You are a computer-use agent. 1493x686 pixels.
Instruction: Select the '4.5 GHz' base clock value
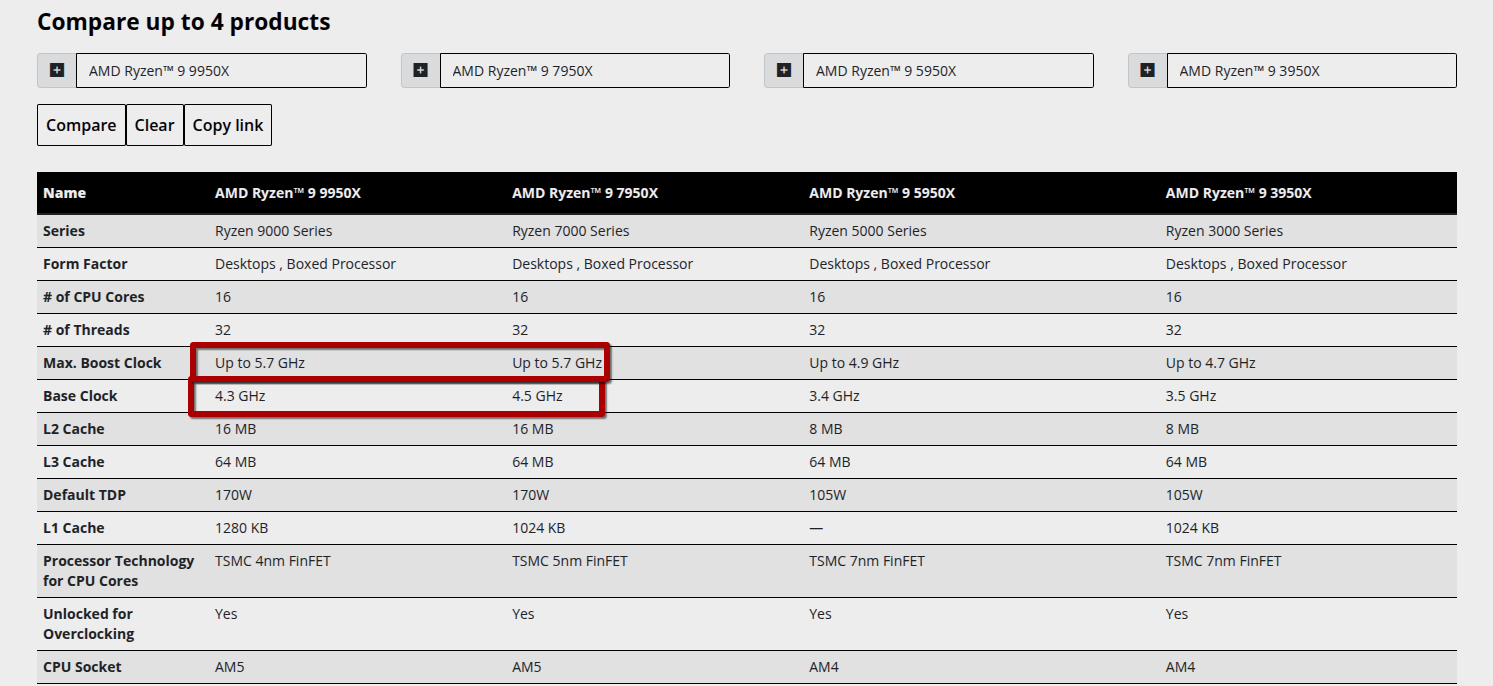(x=537, y=396)
